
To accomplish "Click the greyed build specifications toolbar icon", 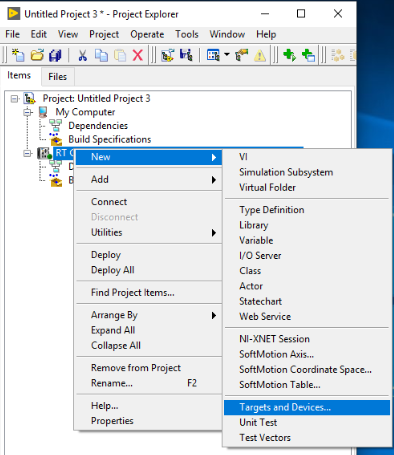I will (337, 55).
